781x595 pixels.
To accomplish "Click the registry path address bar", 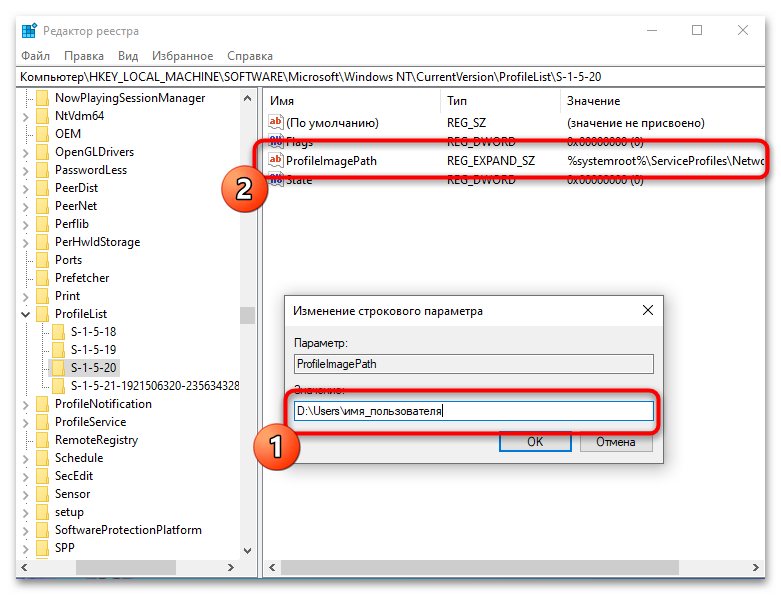I will 390,77.
